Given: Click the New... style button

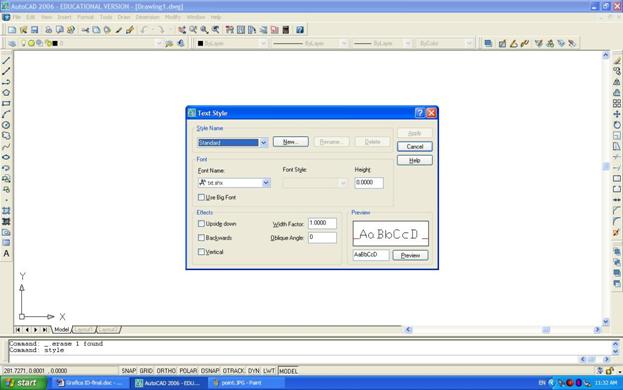Looking at the screenshot, I should point(291,142).
